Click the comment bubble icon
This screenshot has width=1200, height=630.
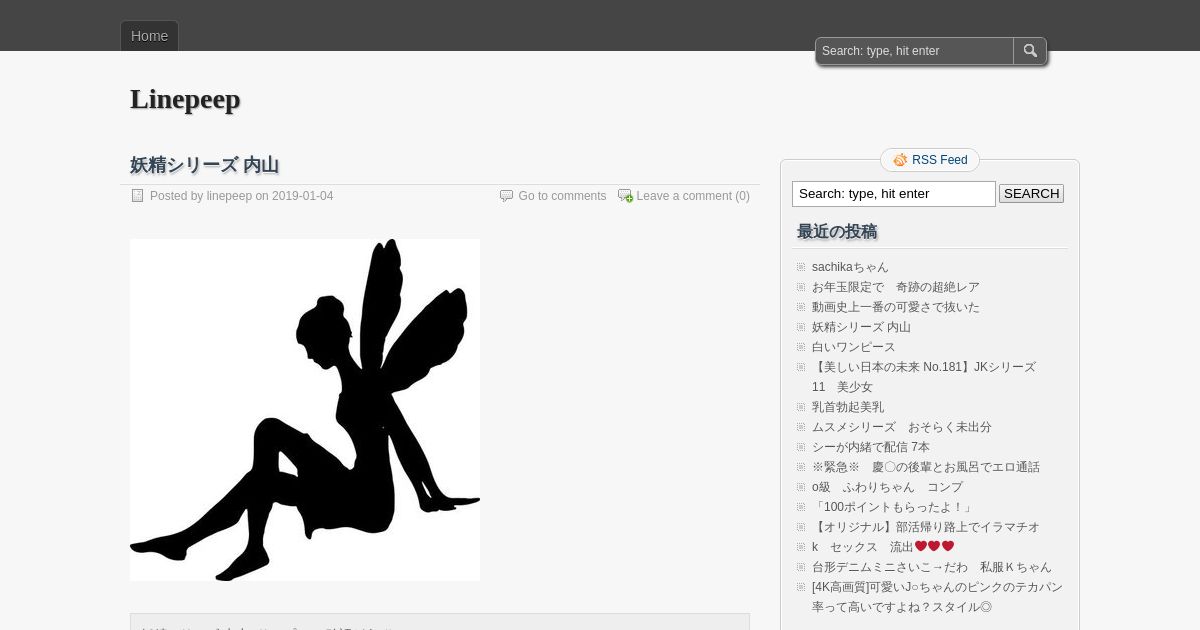click(507, 196)
